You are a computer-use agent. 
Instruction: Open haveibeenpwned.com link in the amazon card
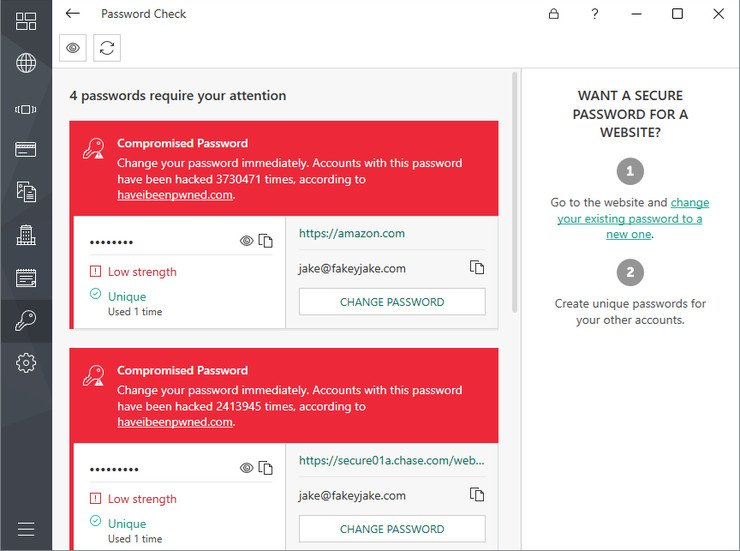coord(175,195)
